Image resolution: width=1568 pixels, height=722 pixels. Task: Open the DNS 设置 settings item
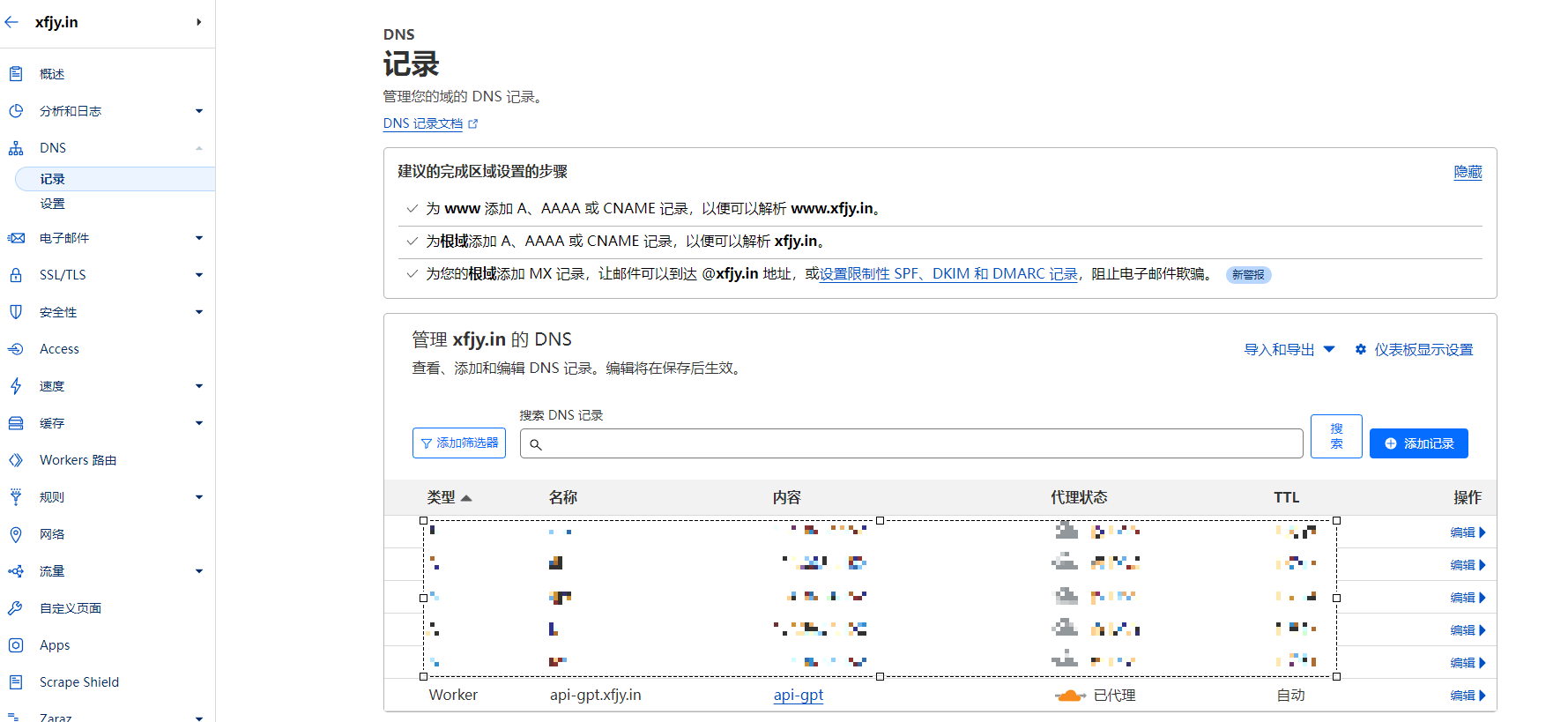[52, 204]
